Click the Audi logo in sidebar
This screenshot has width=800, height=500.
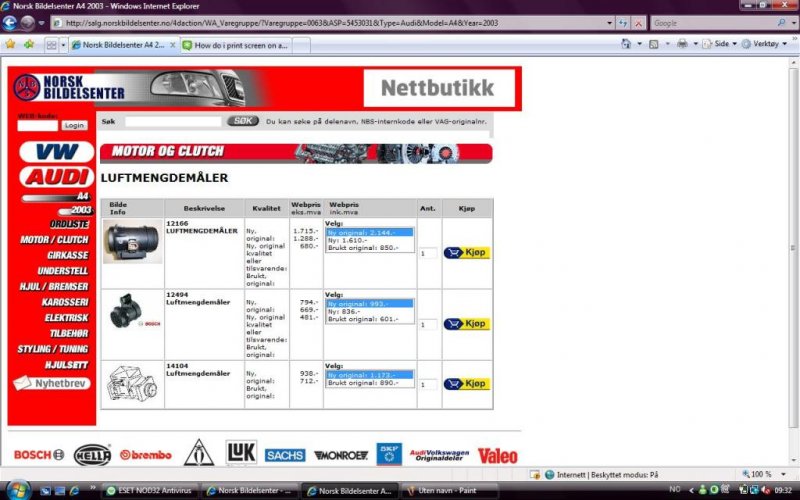click(x=59, y=177)
